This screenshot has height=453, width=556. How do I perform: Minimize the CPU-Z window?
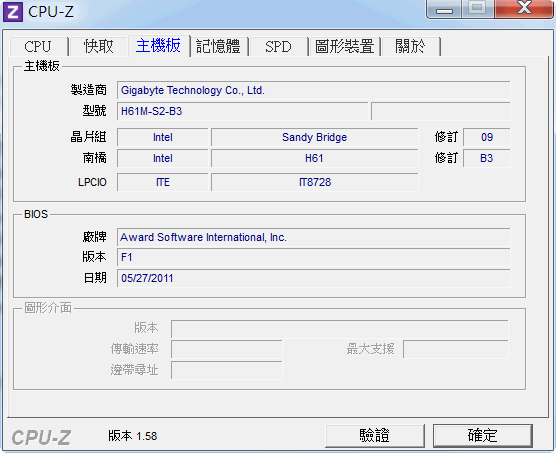pos(444,9)
